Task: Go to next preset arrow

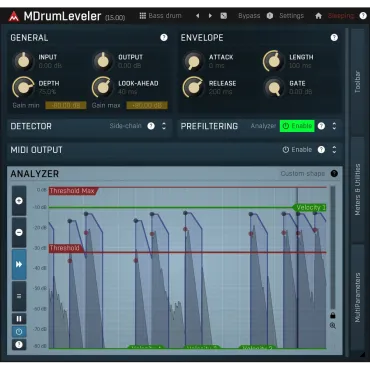Action: [210, 16]
